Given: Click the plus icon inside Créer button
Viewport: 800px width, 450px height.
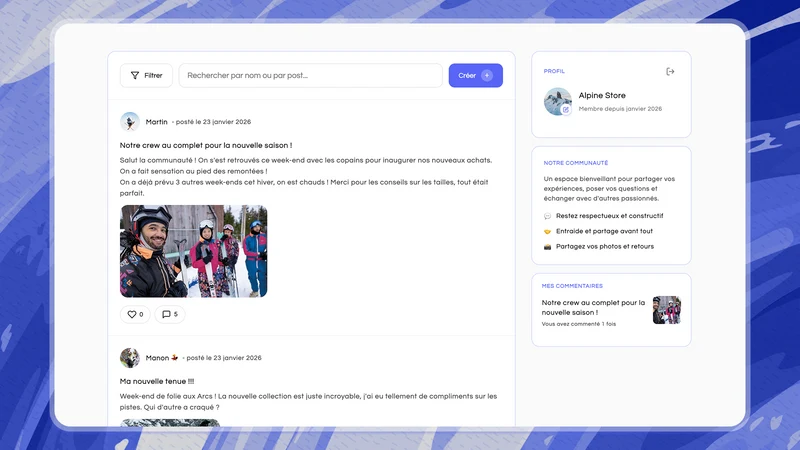Looking at the screenshot, I should click(487, 76).
